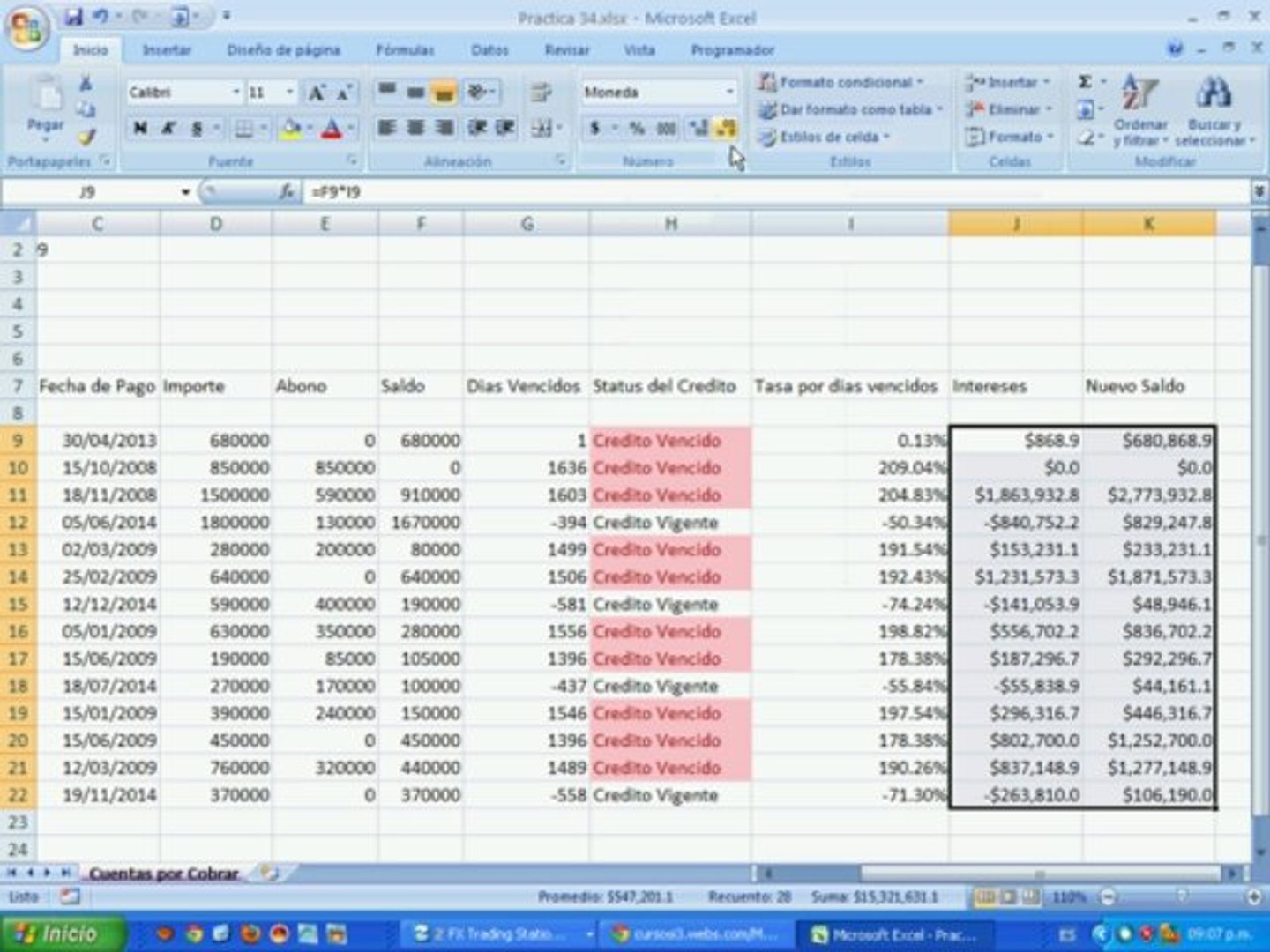Open Excel help with the question mark
This screenshot has width=1270, height=952.
pos(1175,49)
